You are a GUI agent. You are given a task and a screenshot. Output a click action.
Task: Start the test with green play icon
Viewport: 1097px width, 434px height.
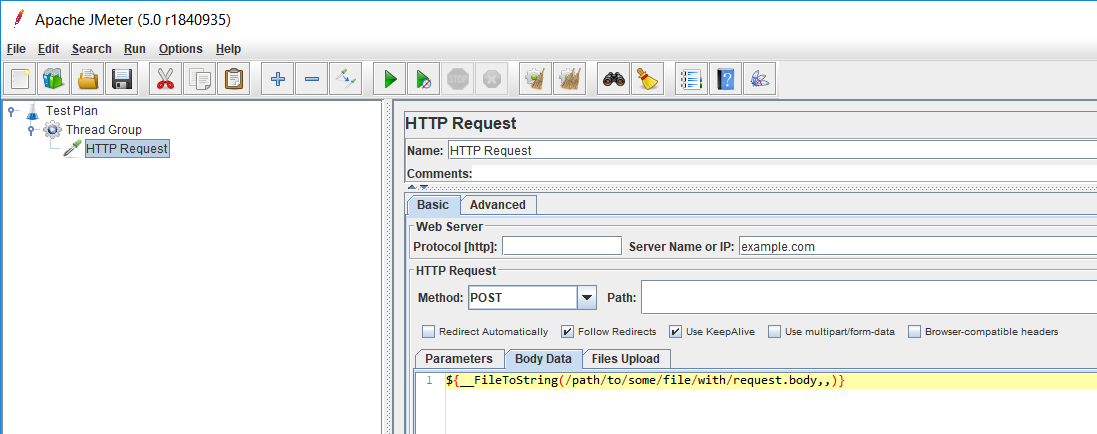389,78
